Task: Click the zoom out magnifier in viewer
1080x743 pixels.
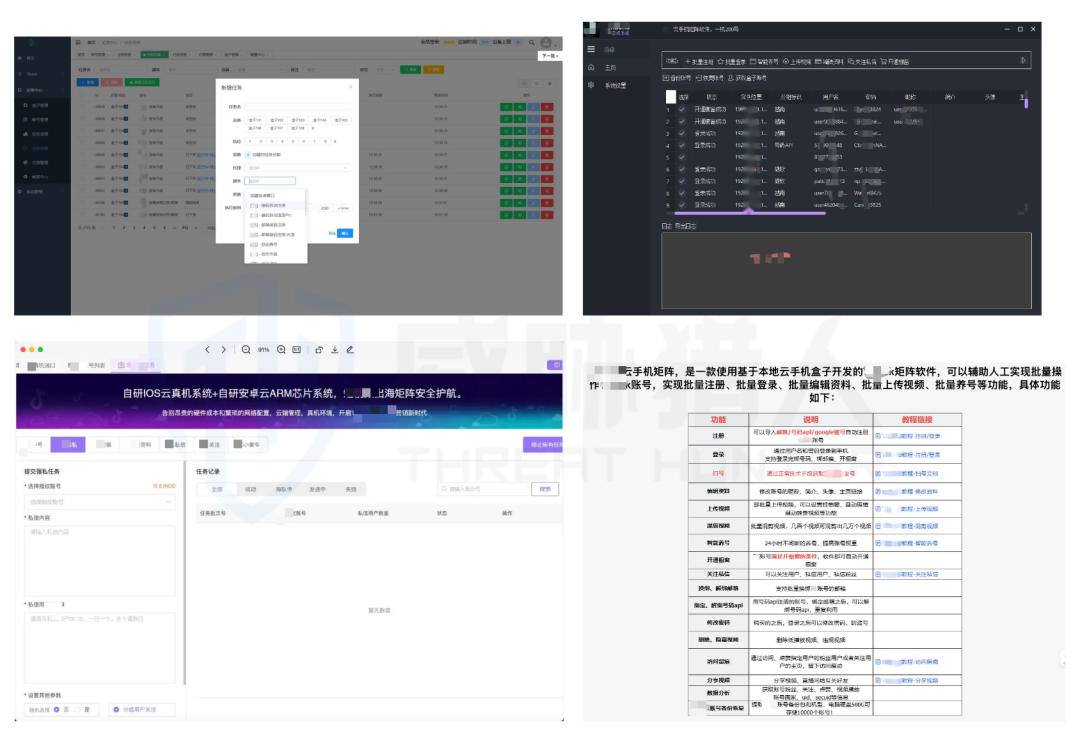Action: click(246, 350)
